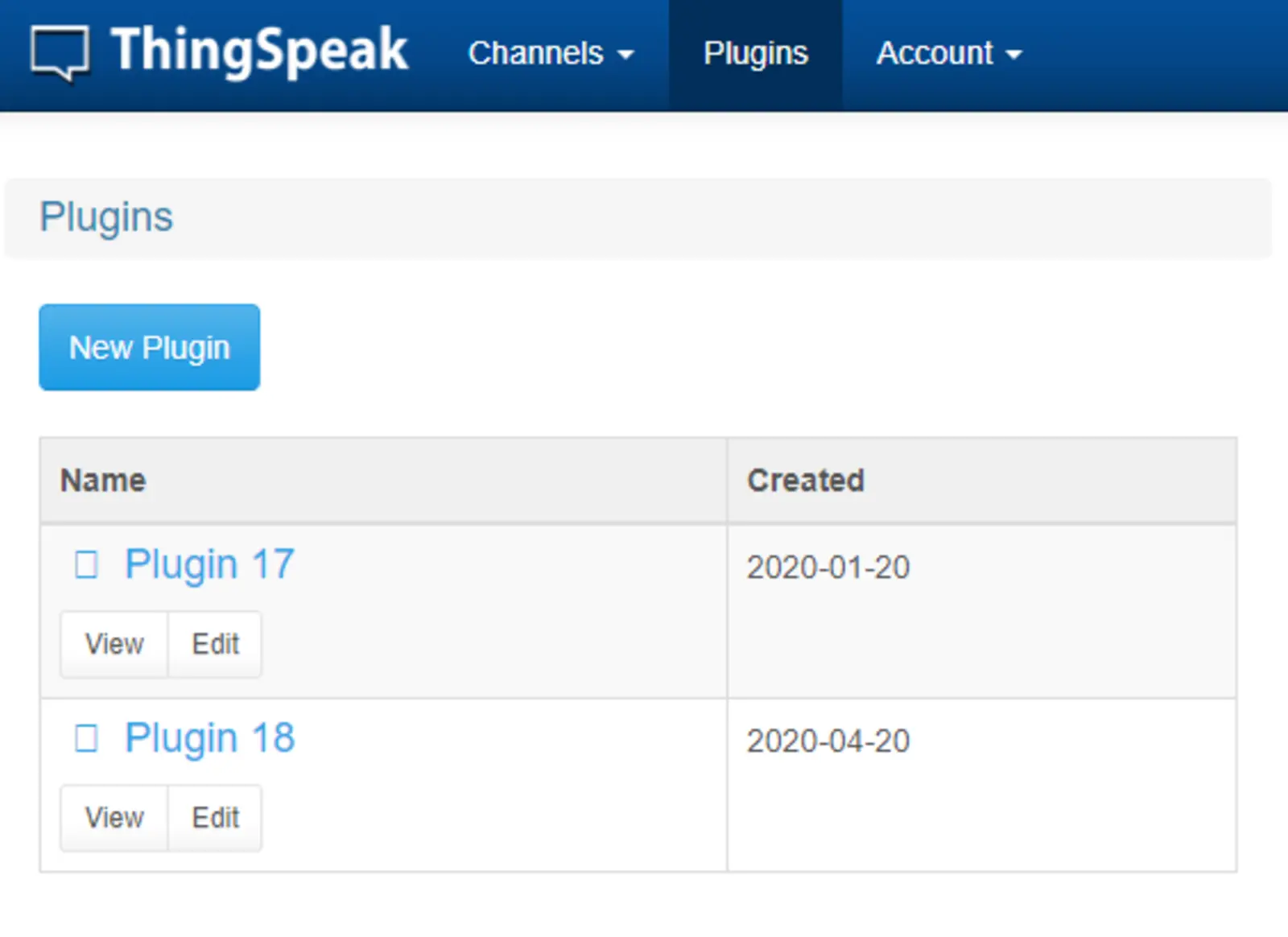Click the small icon beside Plugin 17
Screen dimensions: 1288x937
[86, 565]
